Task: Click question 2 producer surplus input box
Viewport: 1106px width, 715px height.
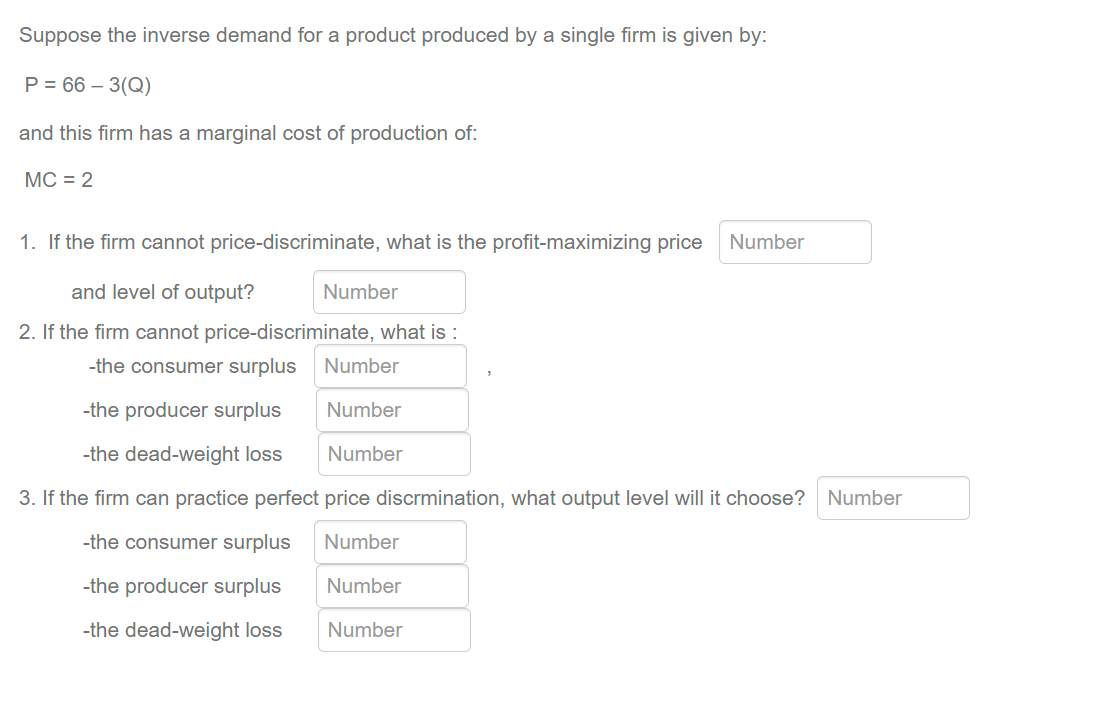Action: pyautogui.click(x=392, y=410)
